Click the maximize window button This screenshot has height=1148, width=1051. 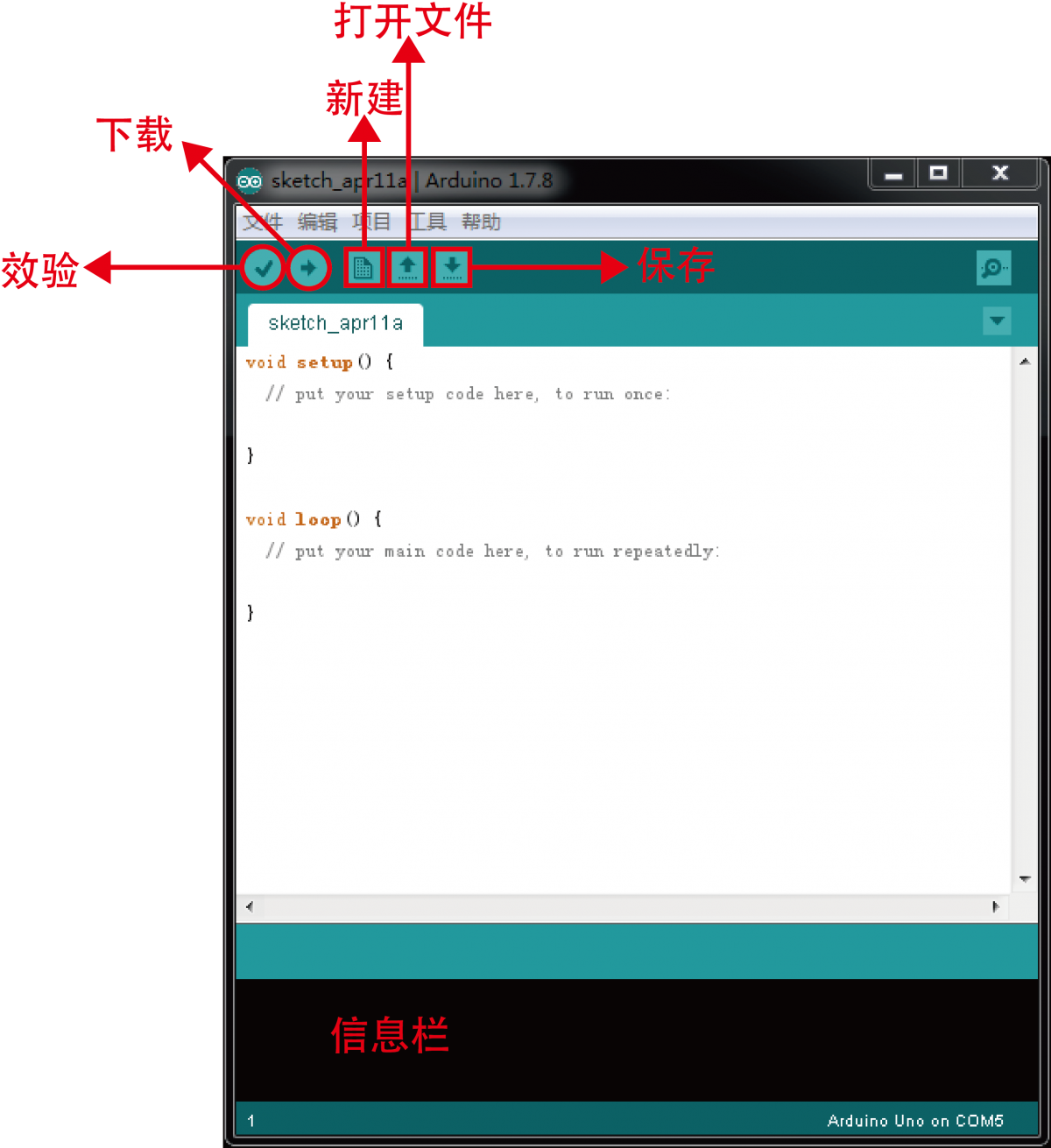tap(938, 173)
